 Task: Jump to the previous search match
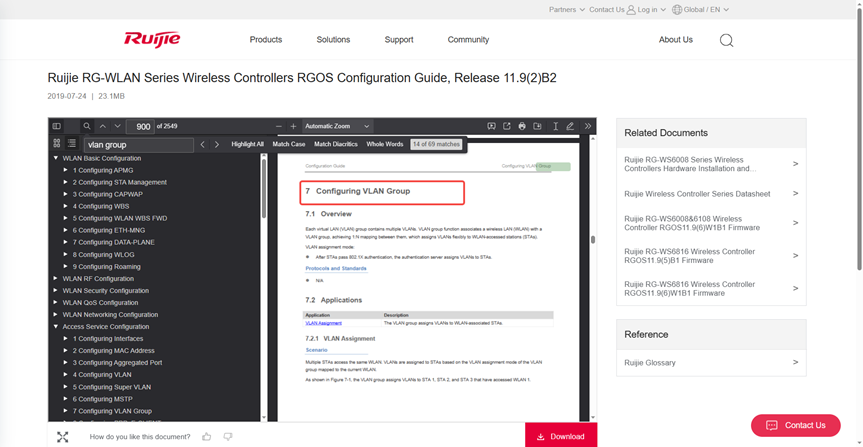point(203,144)
